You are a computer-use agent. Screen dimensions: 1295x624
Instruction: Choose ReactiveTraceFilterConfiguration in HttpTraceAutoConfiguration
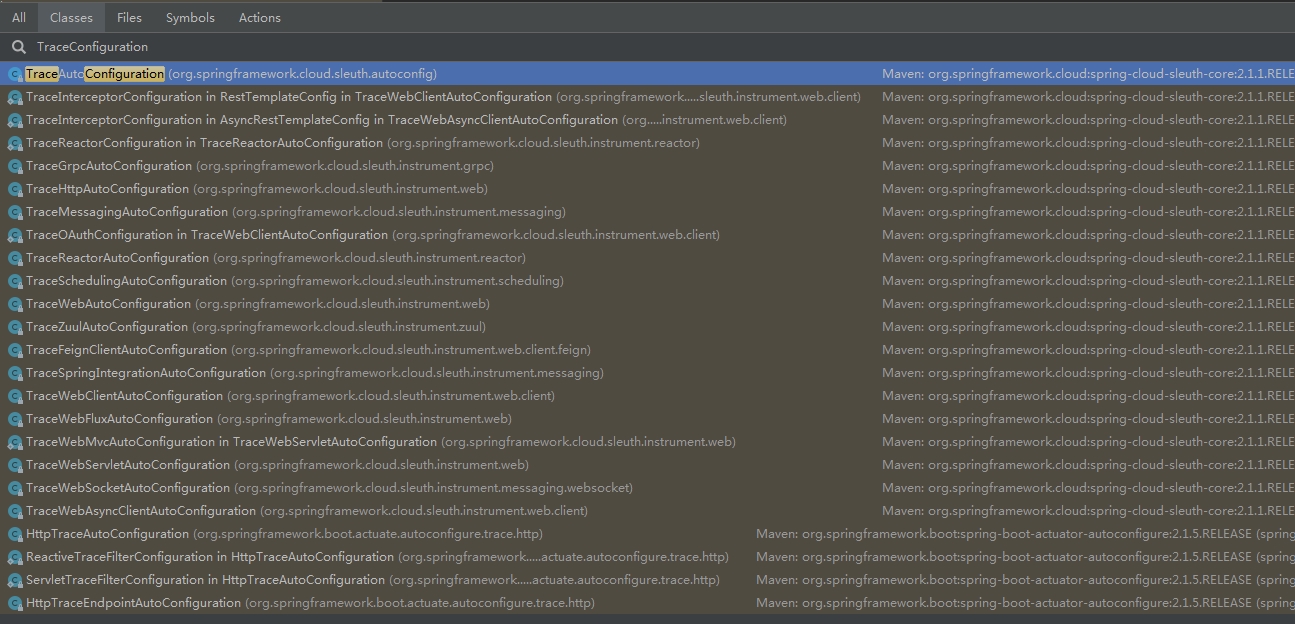tap(647, 557)
